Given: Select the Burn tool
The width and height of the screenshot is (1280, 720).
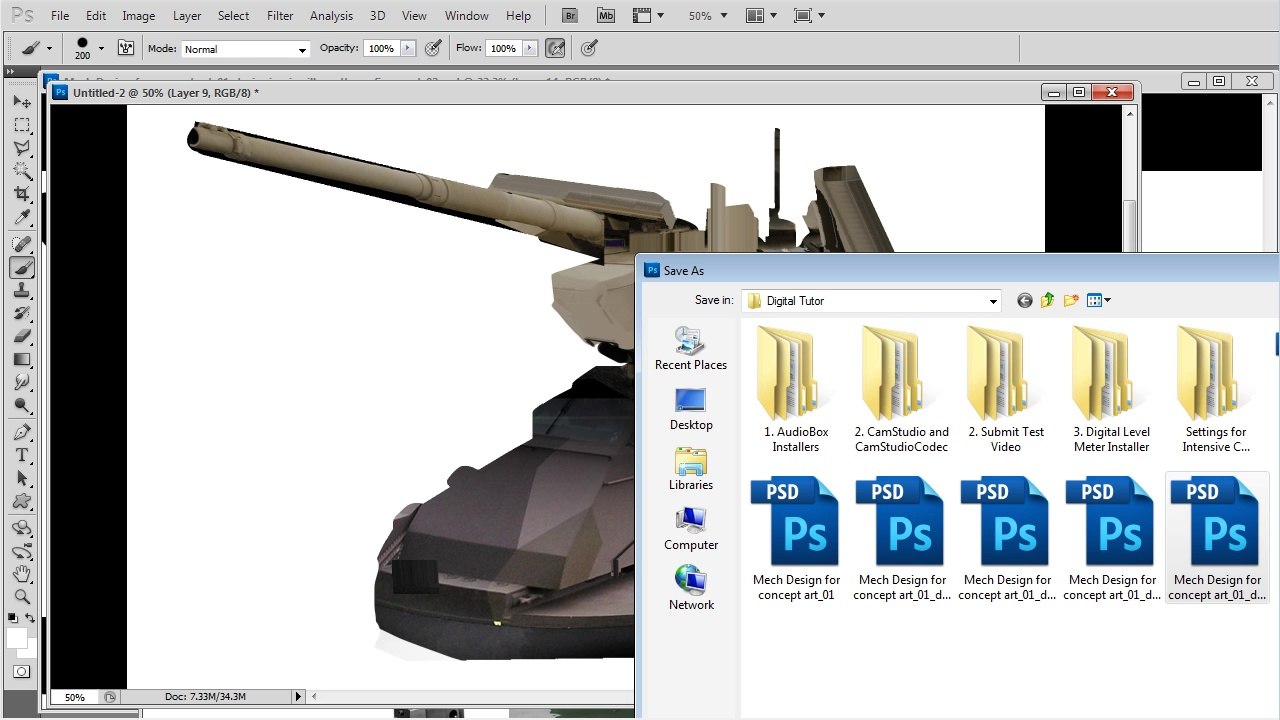Looking at the screenshot, I should [21, 405].
